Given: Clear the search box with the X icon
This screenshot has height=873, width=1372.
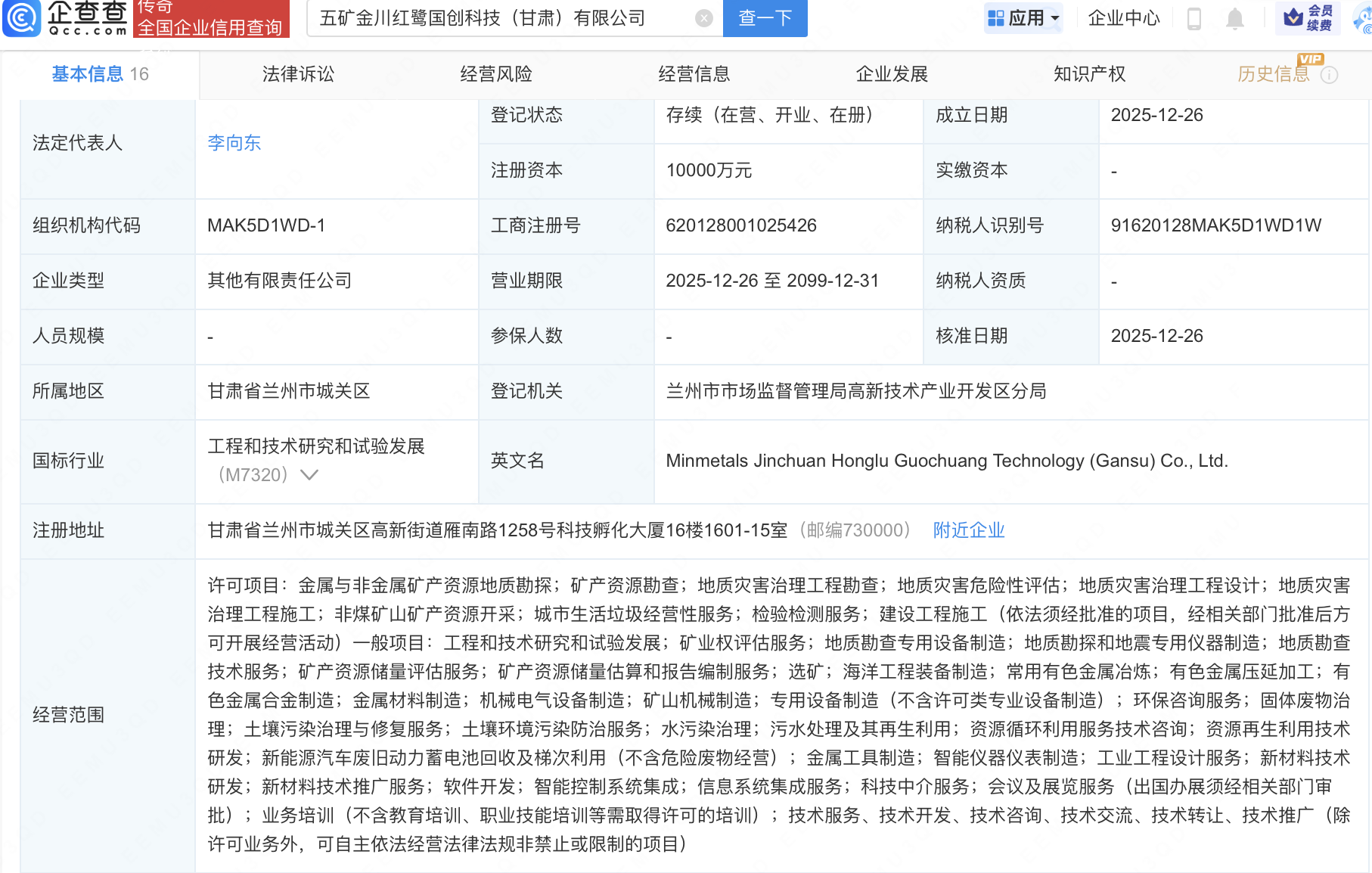Looking at the screenshot, I should pyautogui.click(x=703, y=18).
